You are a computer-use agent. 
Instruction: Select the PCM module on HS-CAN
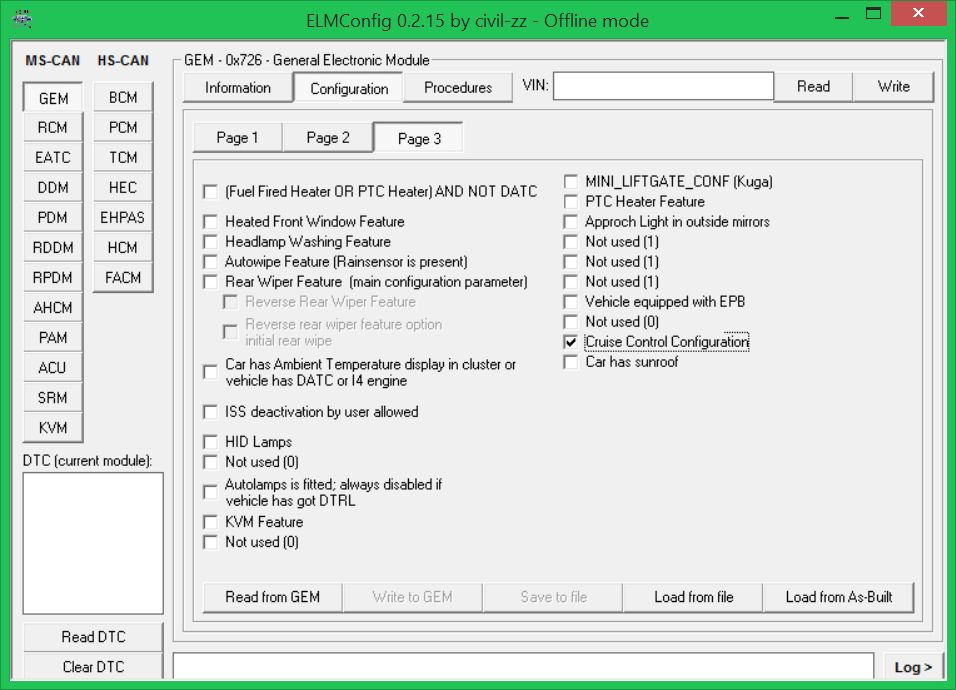123,128
